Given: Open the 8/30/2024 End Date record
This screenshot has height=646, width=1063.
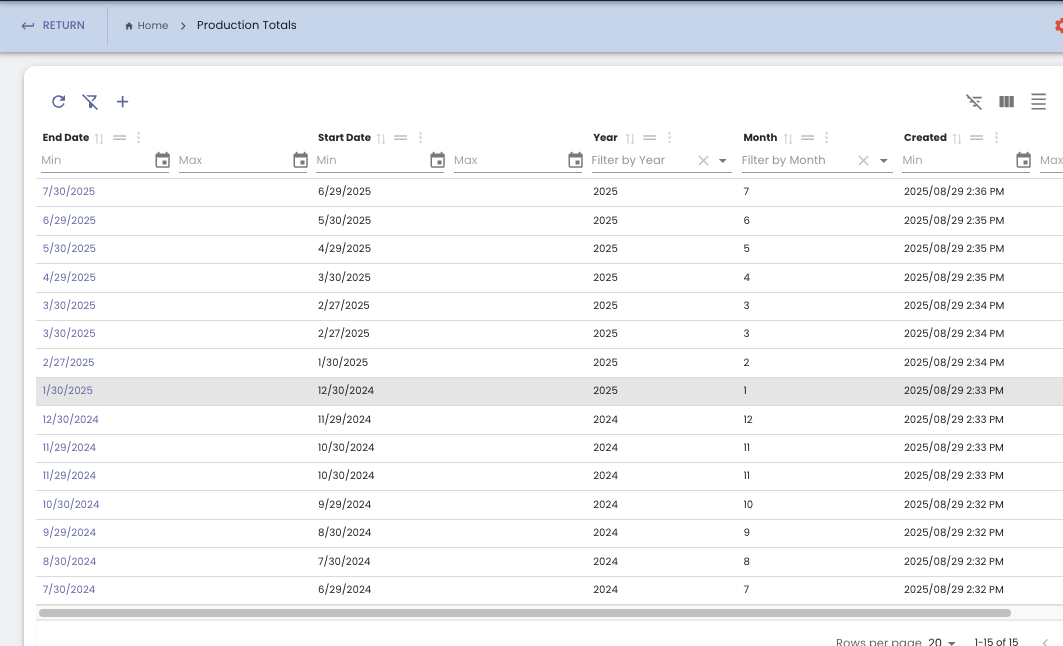Looking at the screenshot, I should [x=69, y=561].
